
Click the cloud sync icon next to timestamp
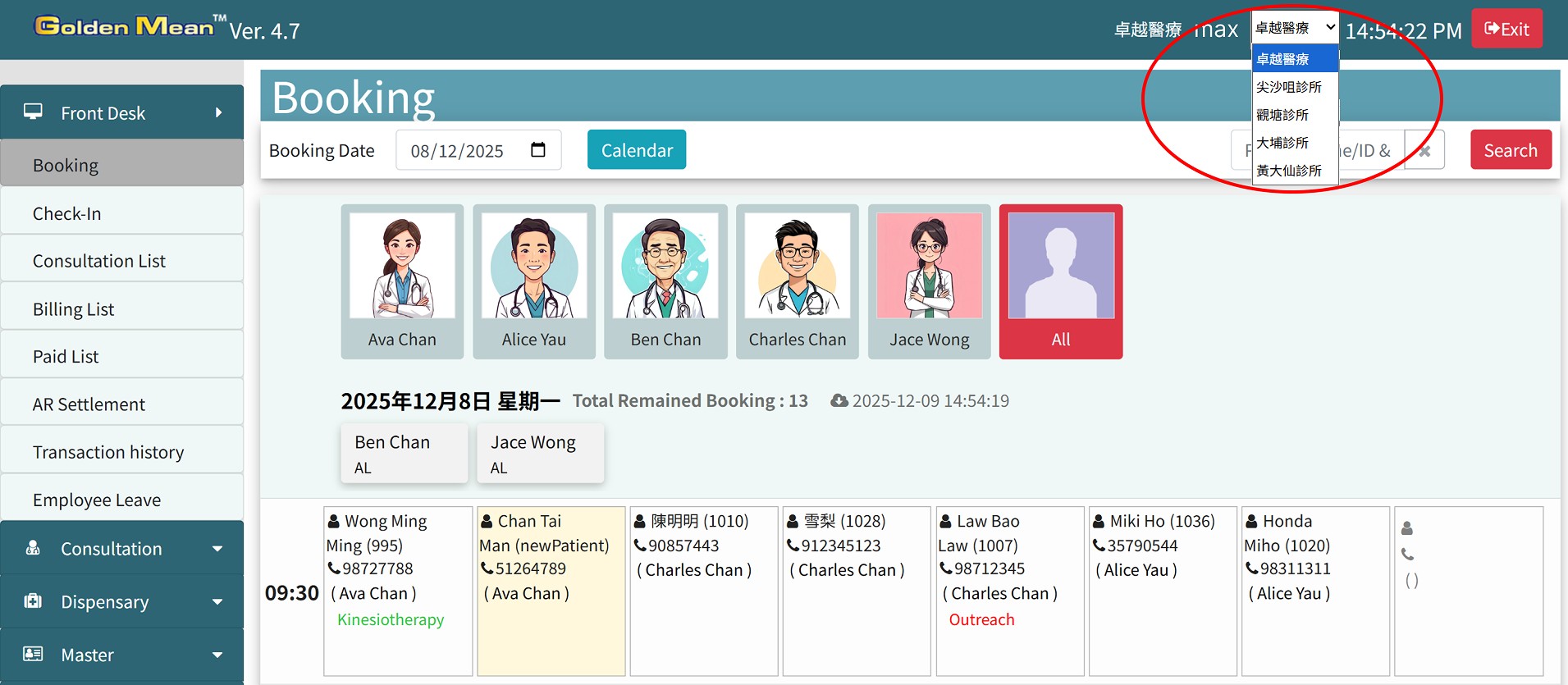pyautogui.click(x=839, y=401)
